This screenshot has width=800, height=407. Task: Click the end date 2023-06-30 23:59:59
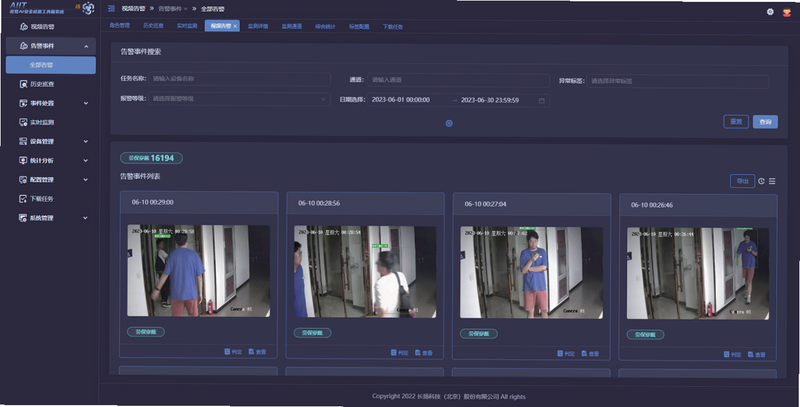coord(490,100)
